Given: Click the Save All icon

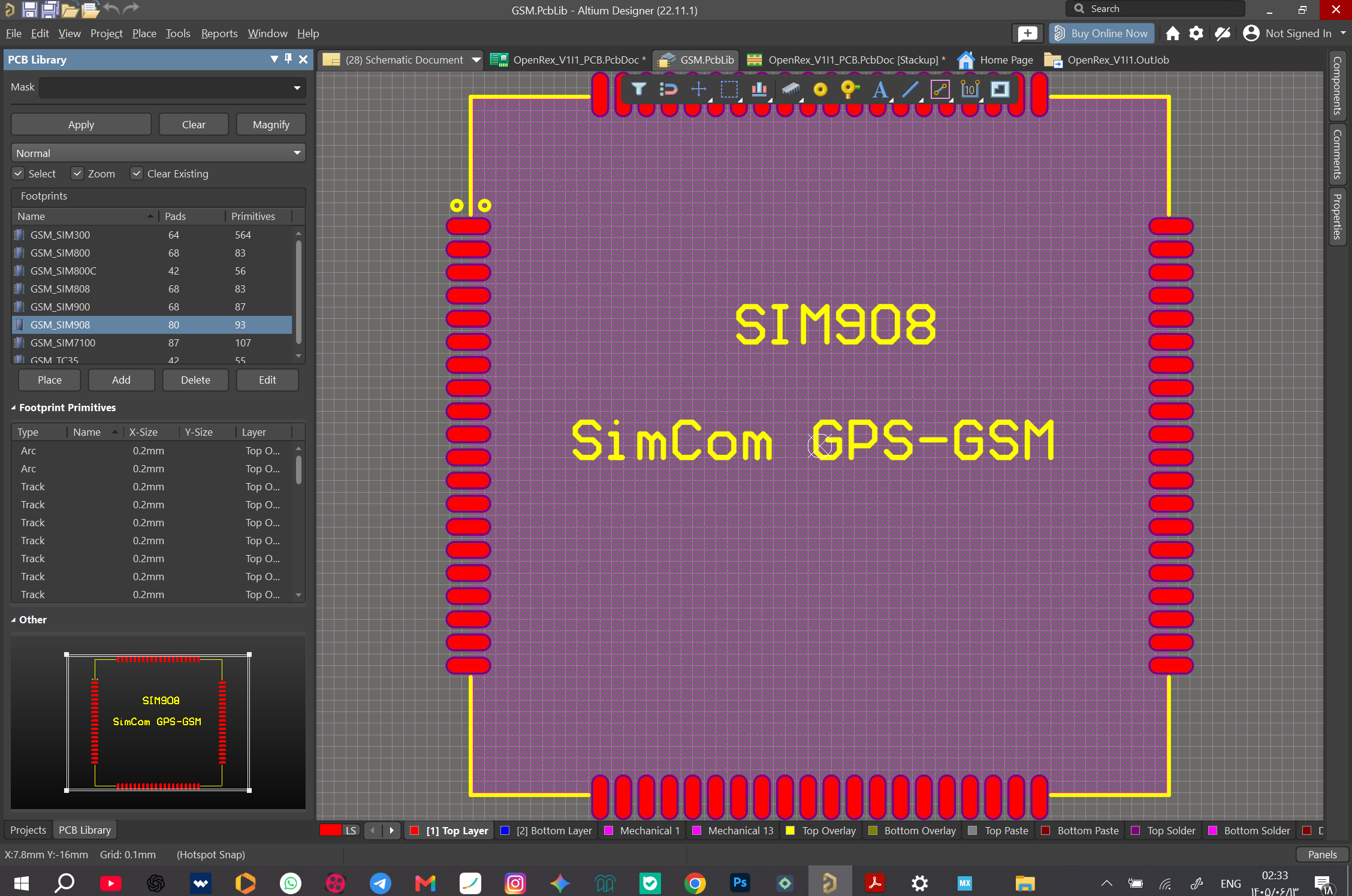Looking at the screenshot, I should 50,10.
